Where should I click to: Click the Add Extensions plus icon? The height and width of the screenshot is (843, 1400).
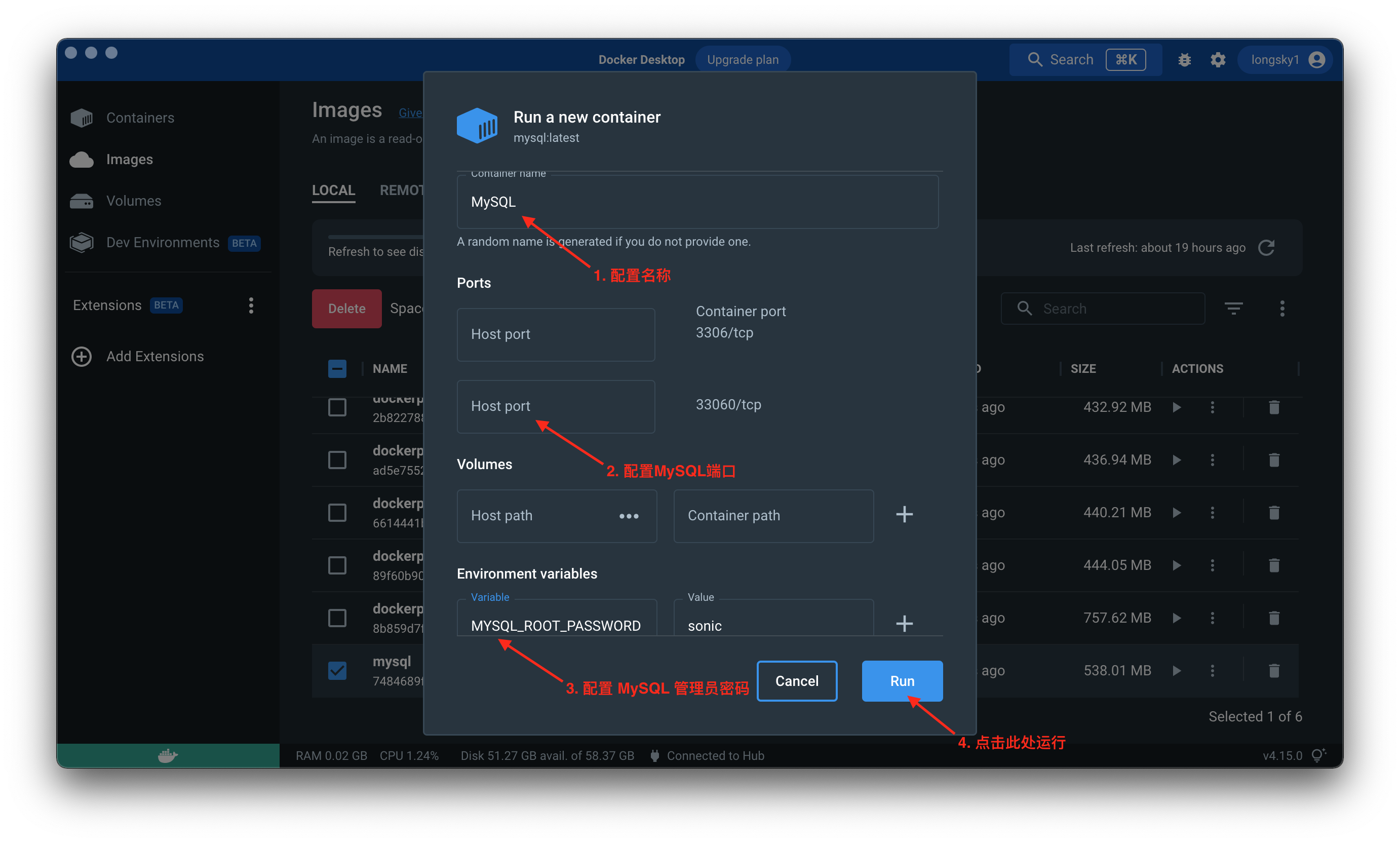click(81, 356)
